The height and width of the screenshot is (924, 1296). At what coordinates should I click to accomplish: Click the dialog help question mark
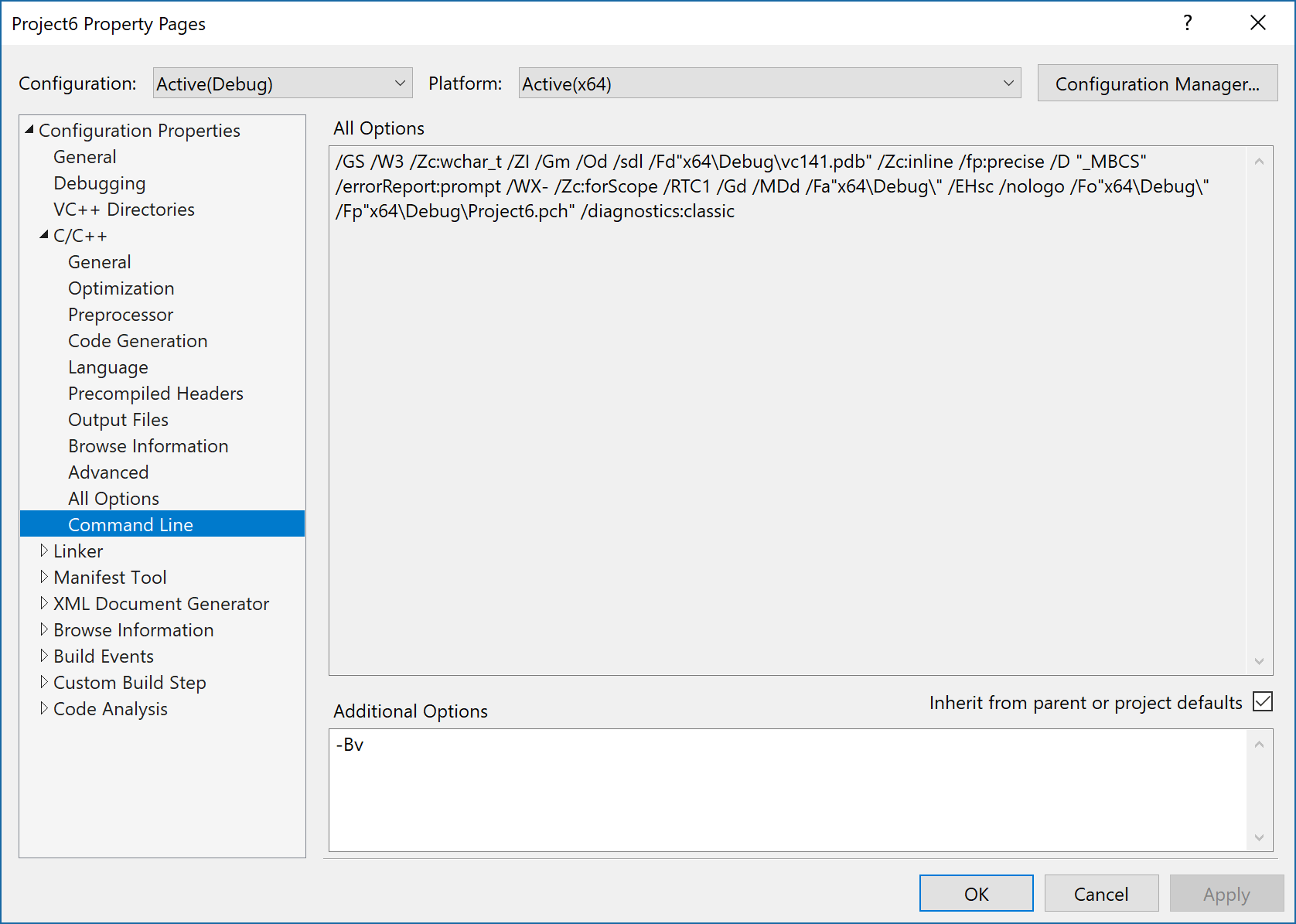pyautogui.click(x=1187, y=23)
